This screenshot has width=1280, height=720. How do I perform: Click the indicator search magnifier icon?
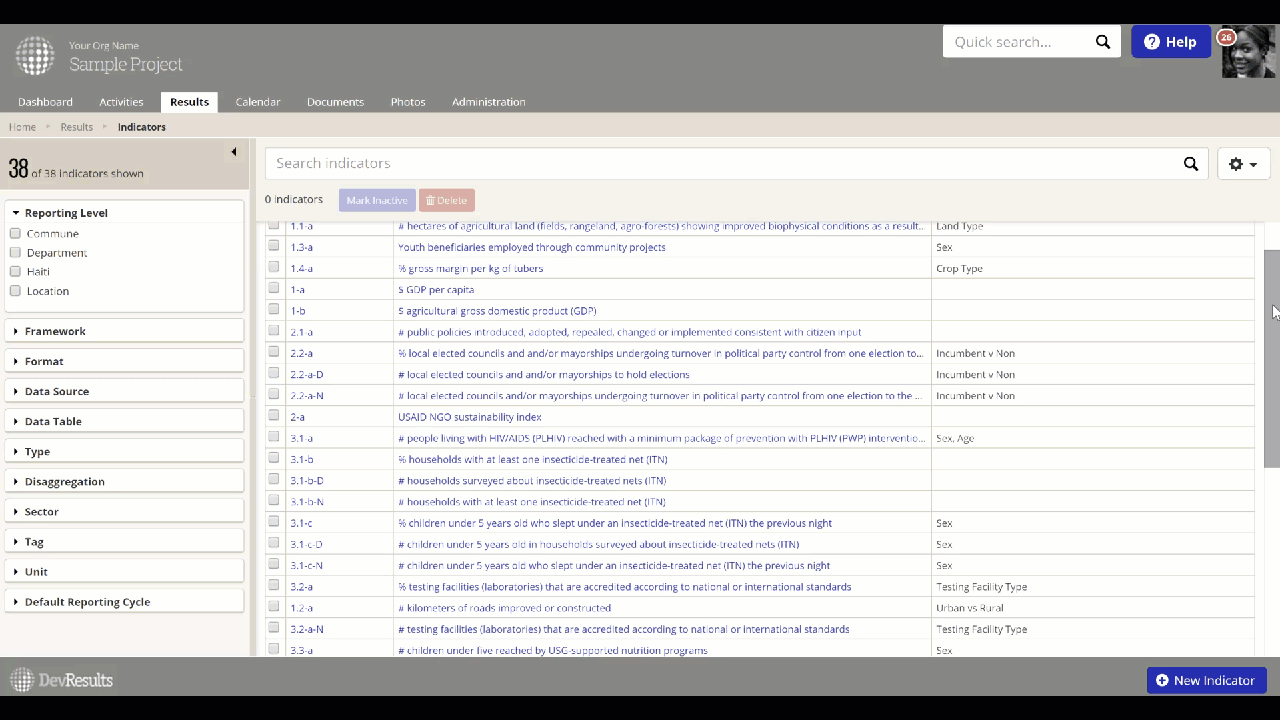pos(1191,164)
